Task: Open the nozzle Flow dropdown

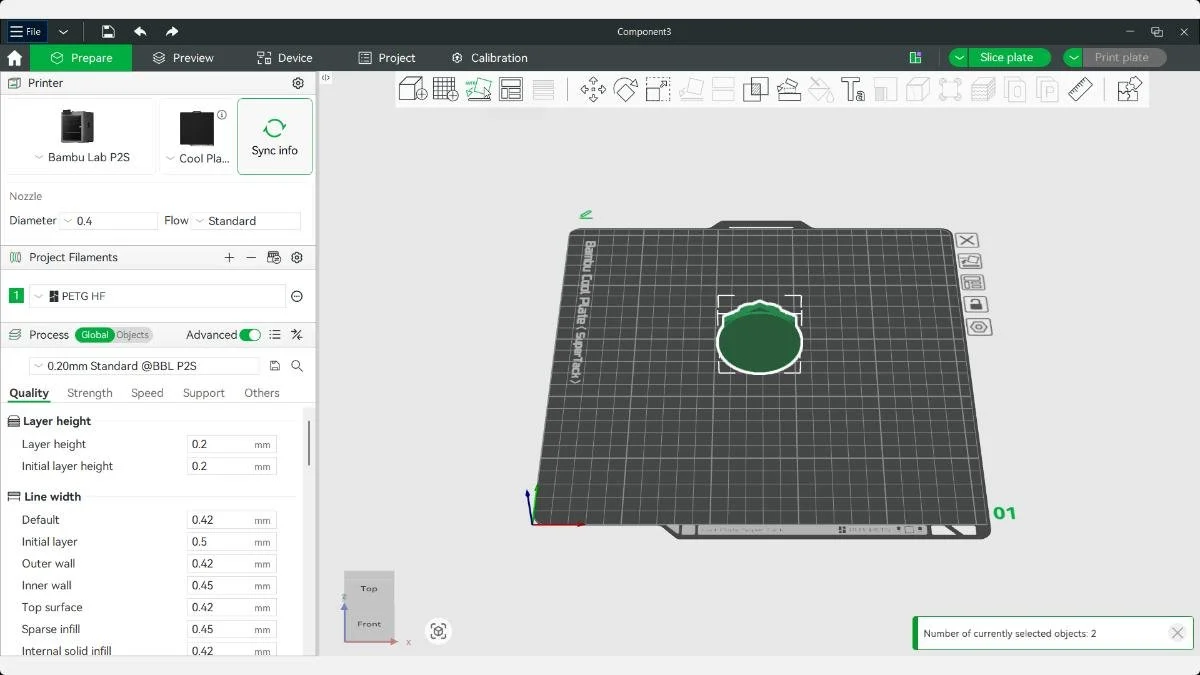Action: (x=246, y=221)
